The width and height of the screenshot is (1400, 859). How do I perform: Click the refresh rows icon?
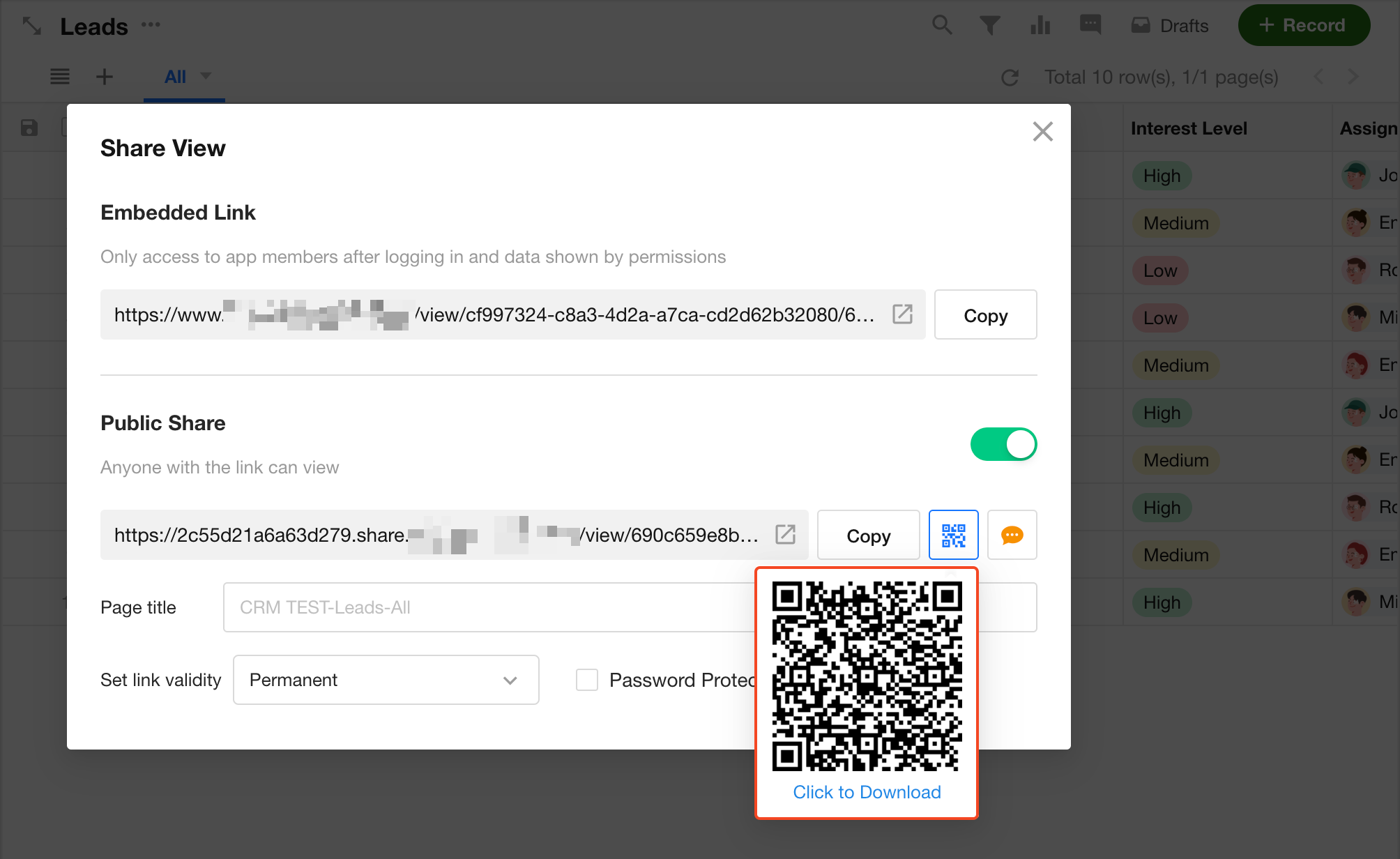1010,77
